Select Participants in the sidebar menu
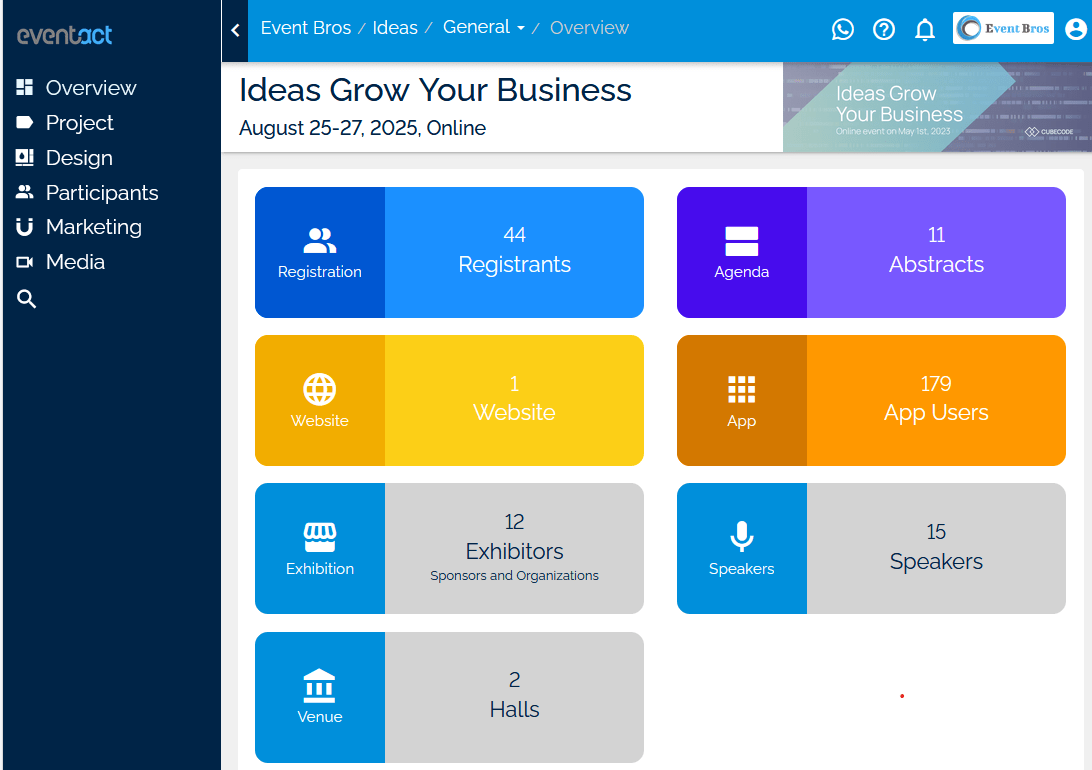Viewport: 1092px width, 770px height. (101, 193)
